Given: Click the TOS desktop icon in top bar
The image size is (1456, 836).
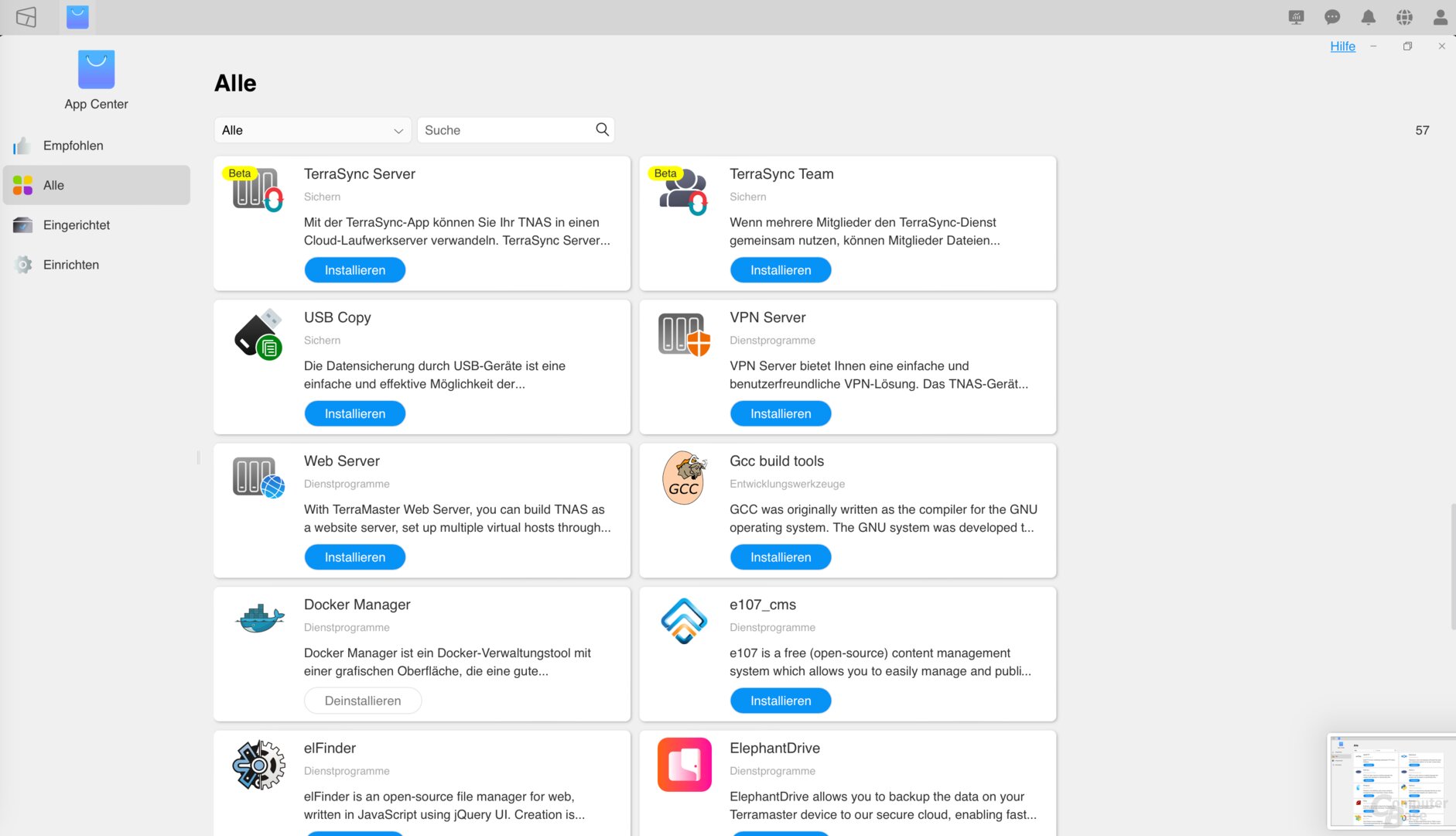Looking at the screenshot, I should 26,17.
